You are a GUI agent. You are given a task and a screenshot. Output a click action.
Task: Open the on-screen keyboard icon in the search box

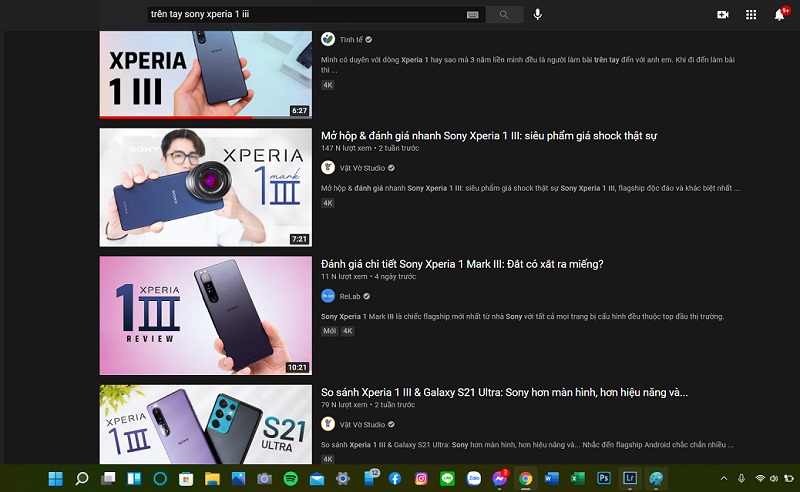pyautogui.click(x=472, y=15)
